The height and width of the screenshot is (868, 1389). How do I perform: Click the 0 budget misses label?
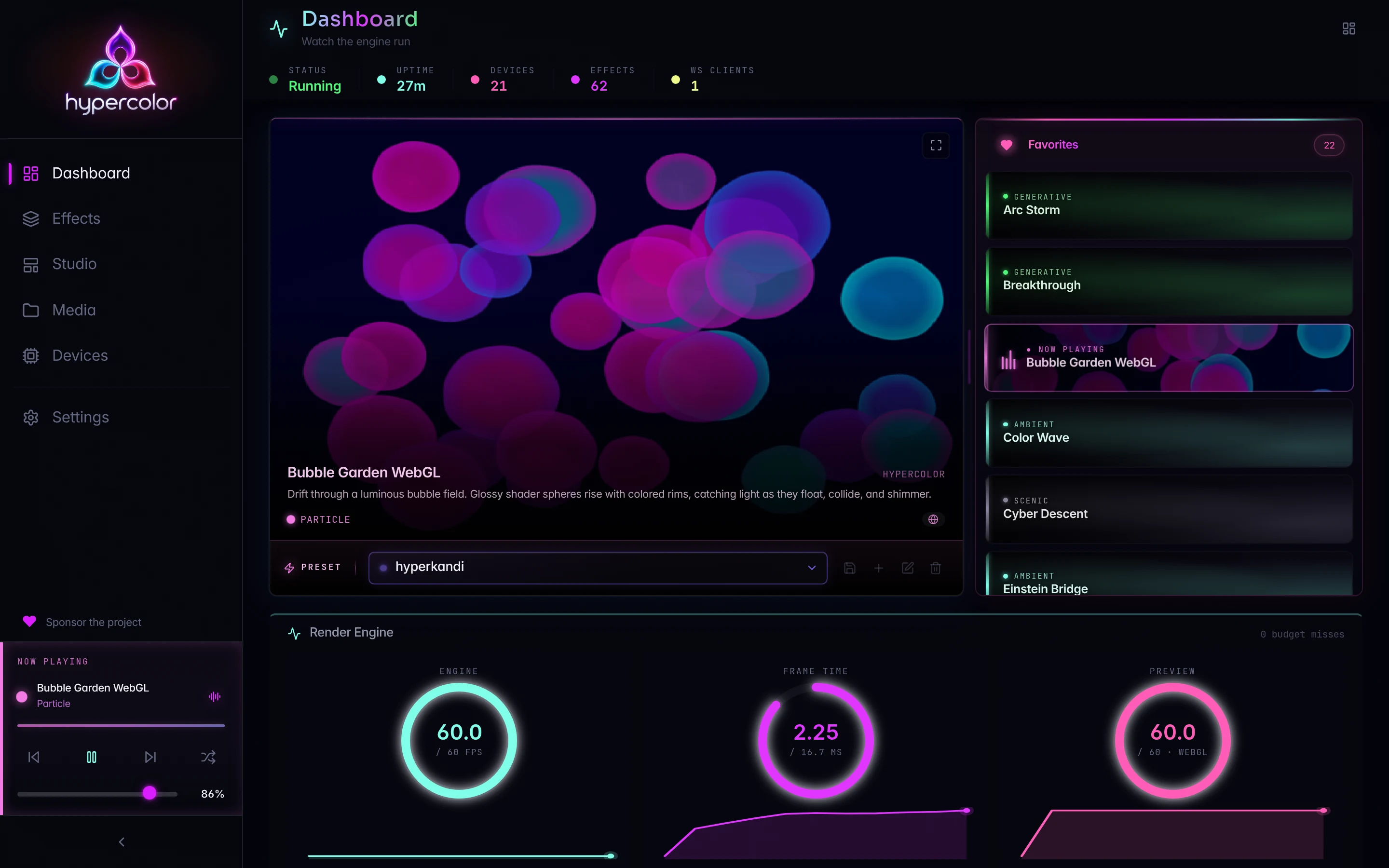[1302, 634]
